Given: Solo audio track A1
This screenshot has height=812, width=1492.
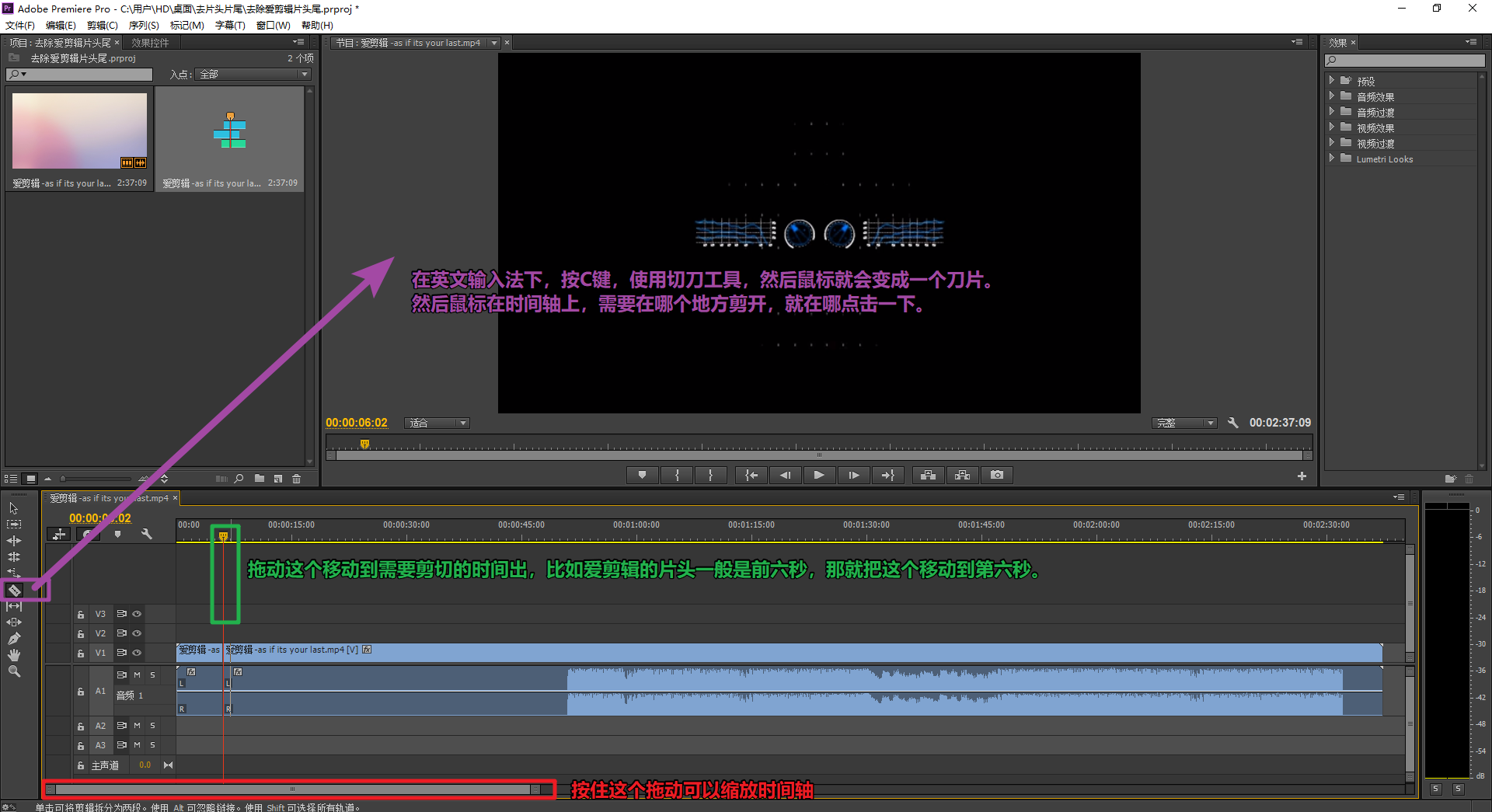Looking at the screenshot, I should pos(152,675).
